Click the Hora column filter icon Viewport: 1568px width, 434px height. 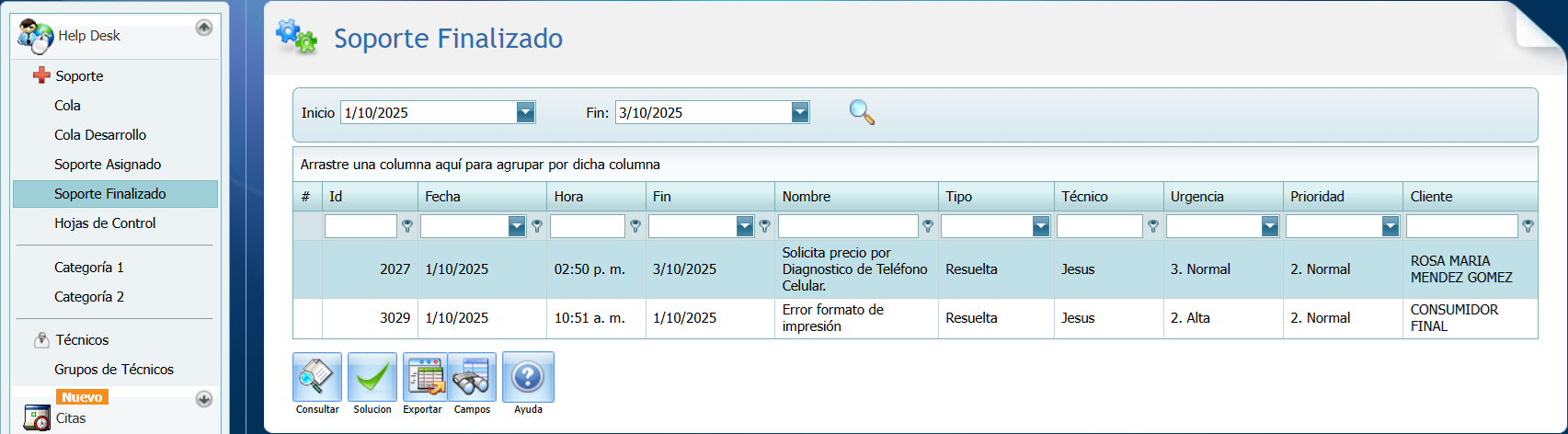click(x=635, y=226)
